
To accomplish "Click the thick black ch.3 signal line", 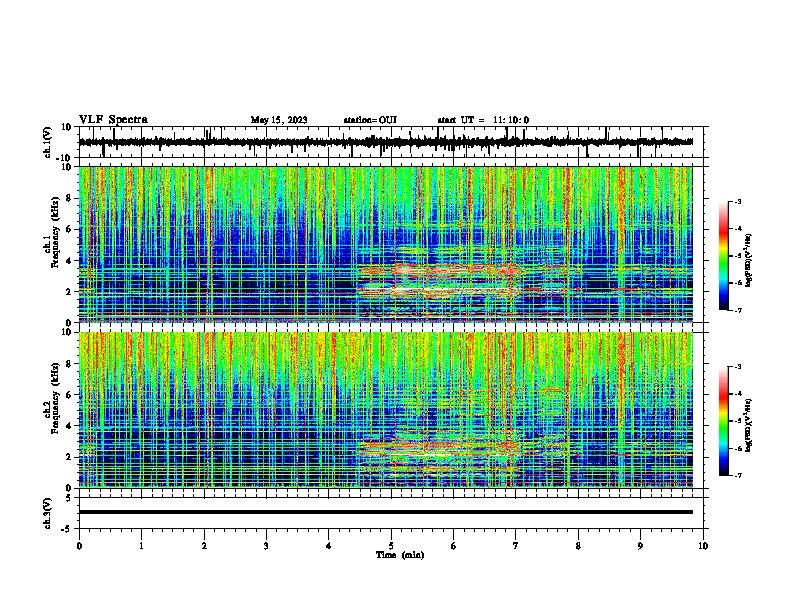I will point(385,512).
